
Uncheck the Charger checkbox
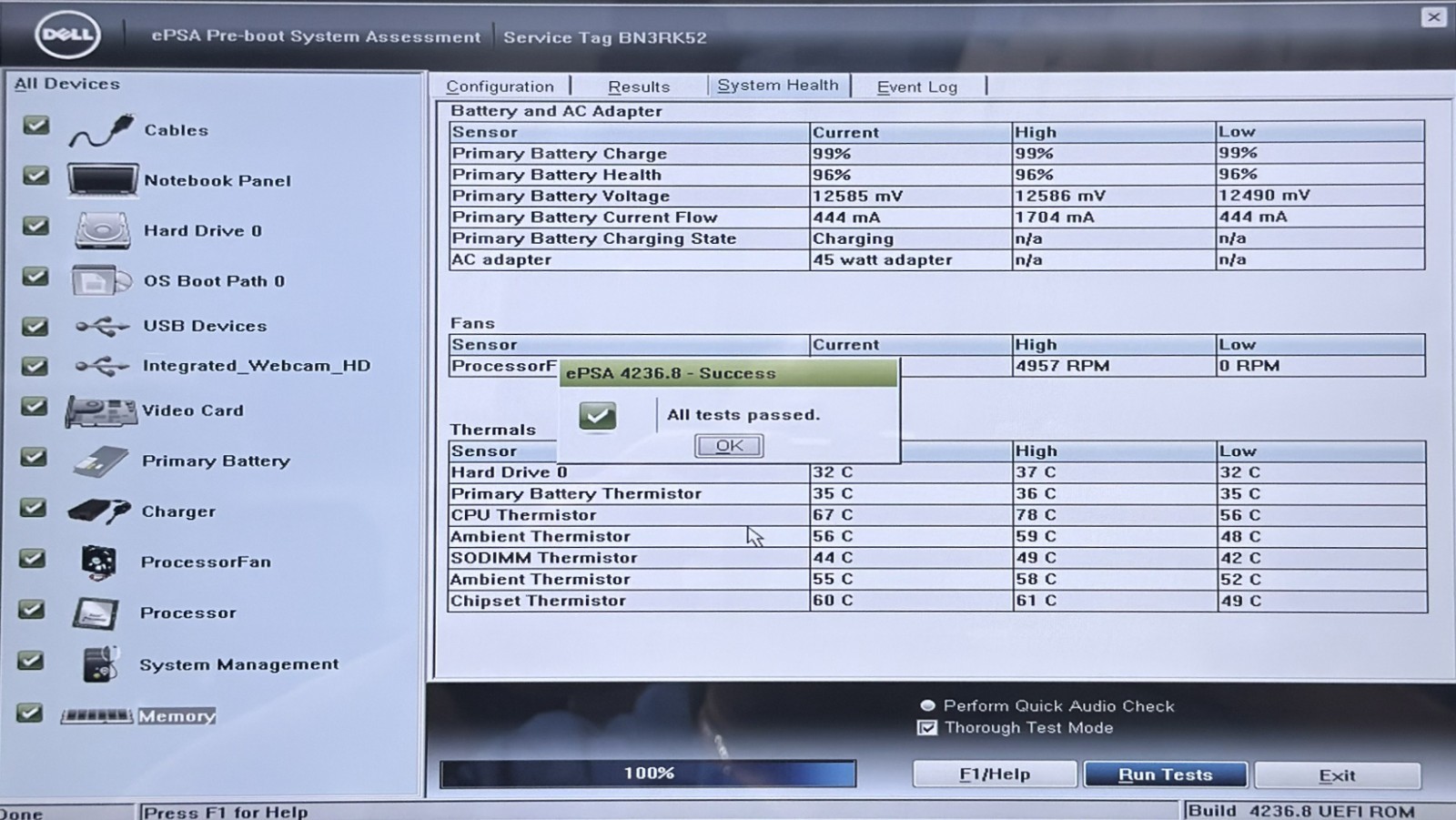pos(33,507)
